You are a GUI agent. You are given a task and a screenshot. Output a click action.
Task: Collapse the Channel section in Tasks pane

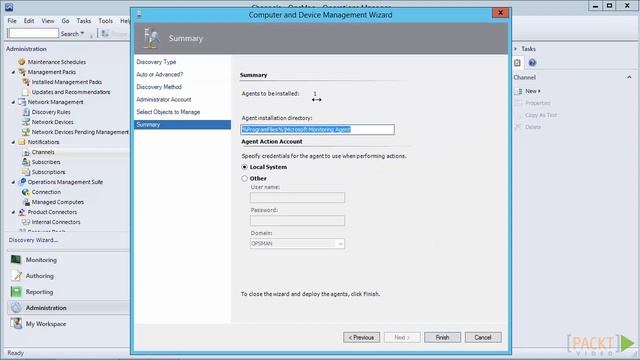point(629,77)
